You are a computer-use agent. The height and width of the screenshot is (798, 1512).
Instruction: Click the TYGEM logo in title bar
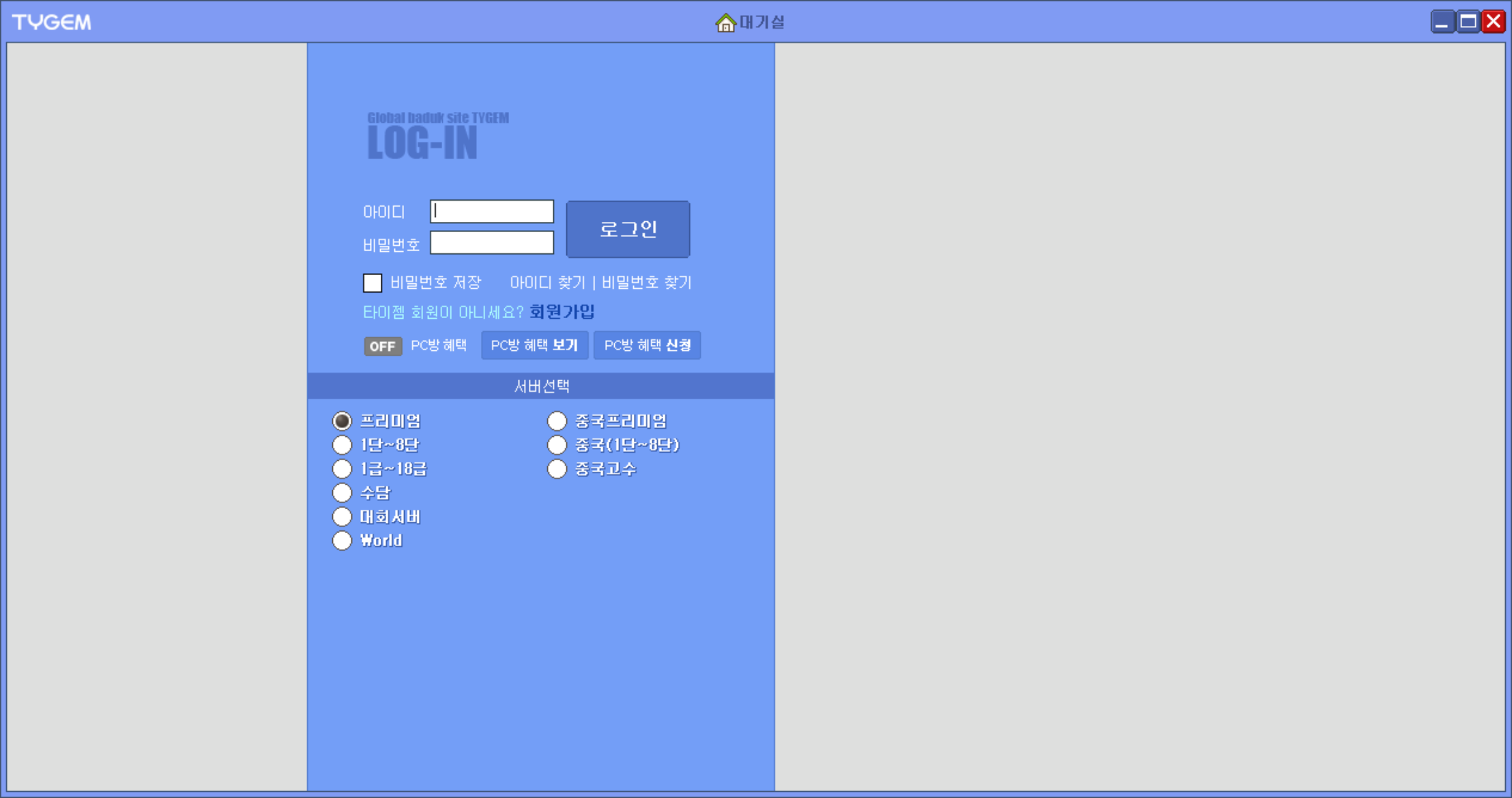coord(52,23)
